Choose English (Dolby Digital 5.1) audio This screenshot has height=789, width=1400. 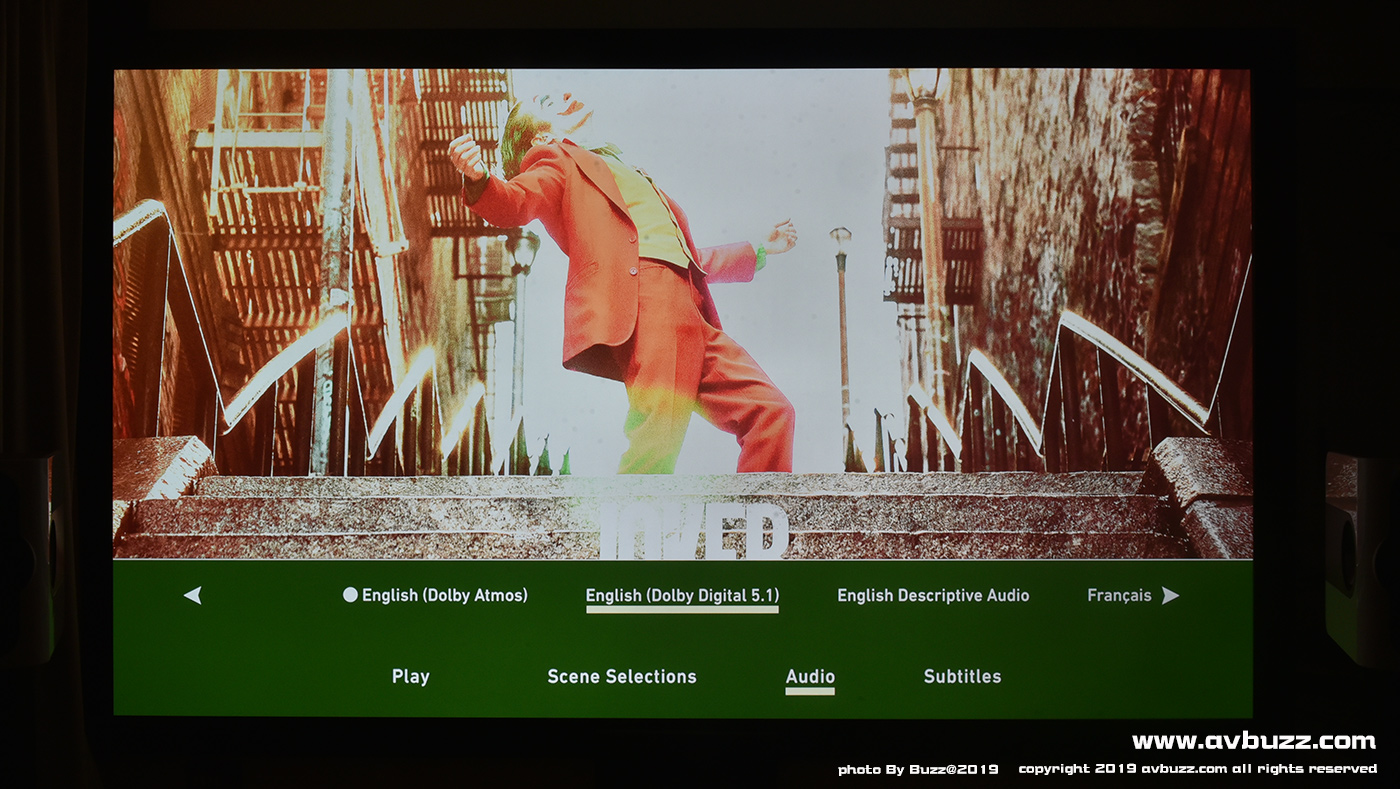[682, 595]
